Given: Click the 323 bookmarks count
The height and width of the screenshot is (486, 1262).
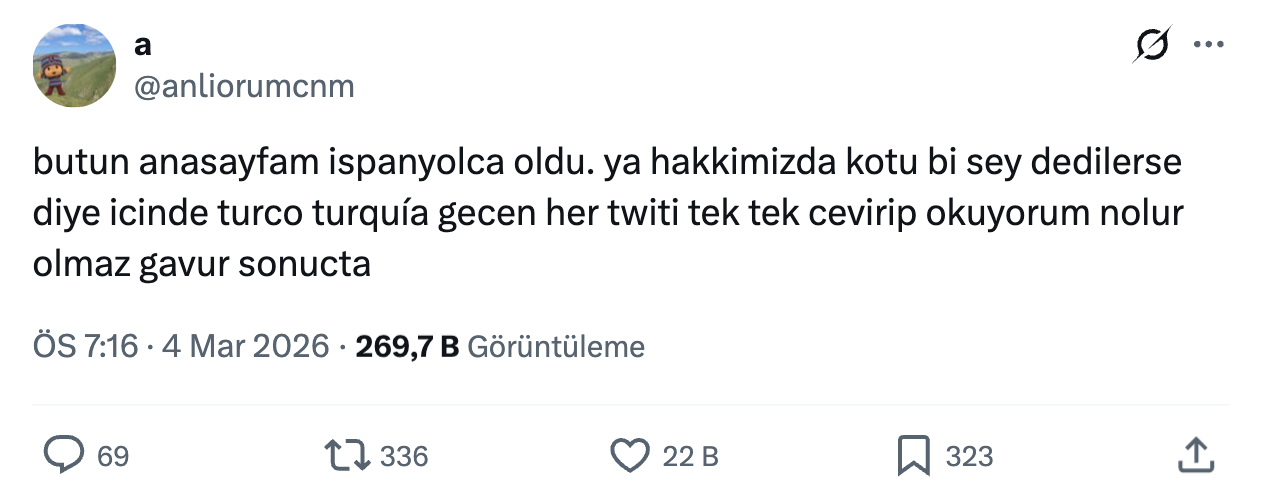Looking at the screenshot, I should pyautogui.click(x=969, y=457).
